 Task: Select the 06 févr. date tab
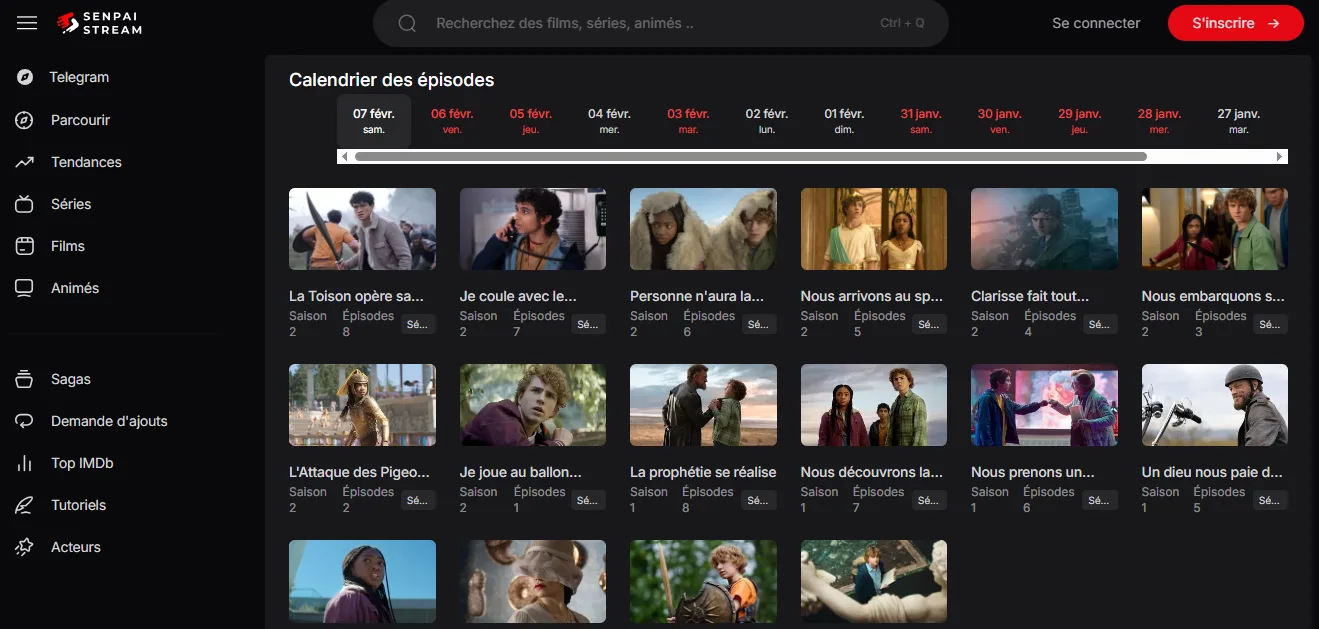(x=452, y=121)
